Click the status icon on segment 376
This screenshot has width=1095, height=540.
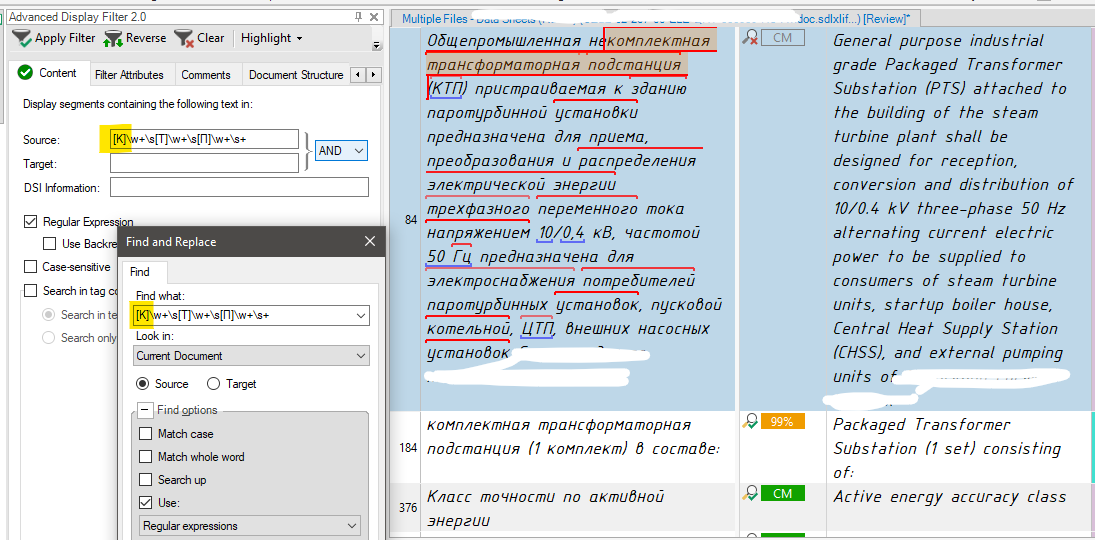[750, 493]
